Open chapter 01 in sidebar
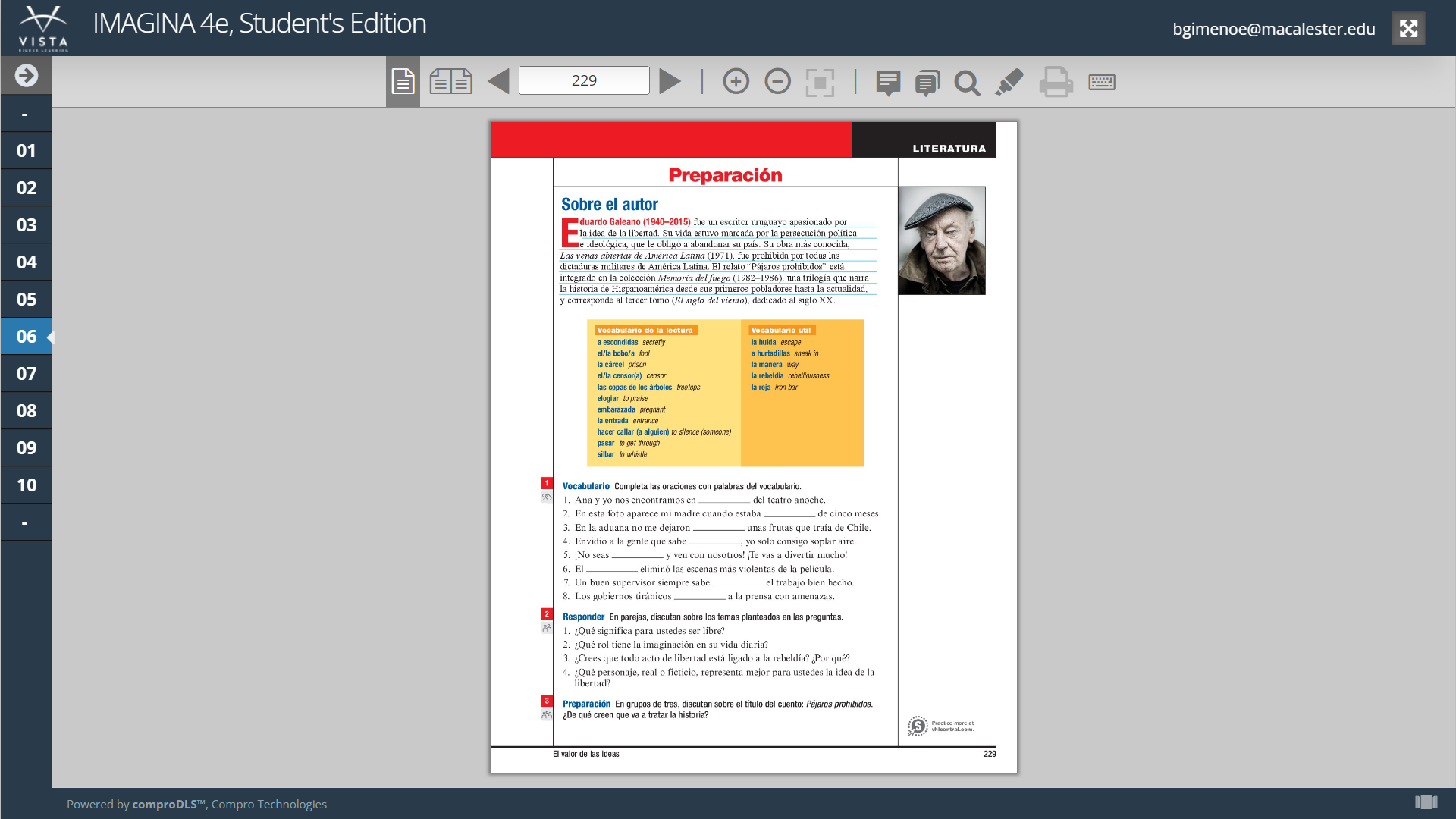This screenshot has height=819, width=1456. point(27,150)
